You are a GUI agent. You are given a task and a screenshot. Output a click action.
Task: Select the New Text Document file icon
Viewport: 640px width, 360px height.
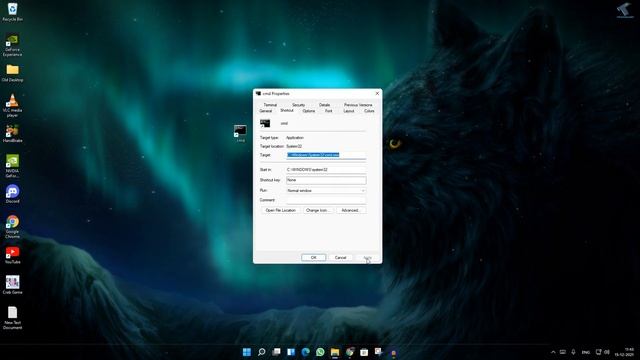(x=12, y=318)
